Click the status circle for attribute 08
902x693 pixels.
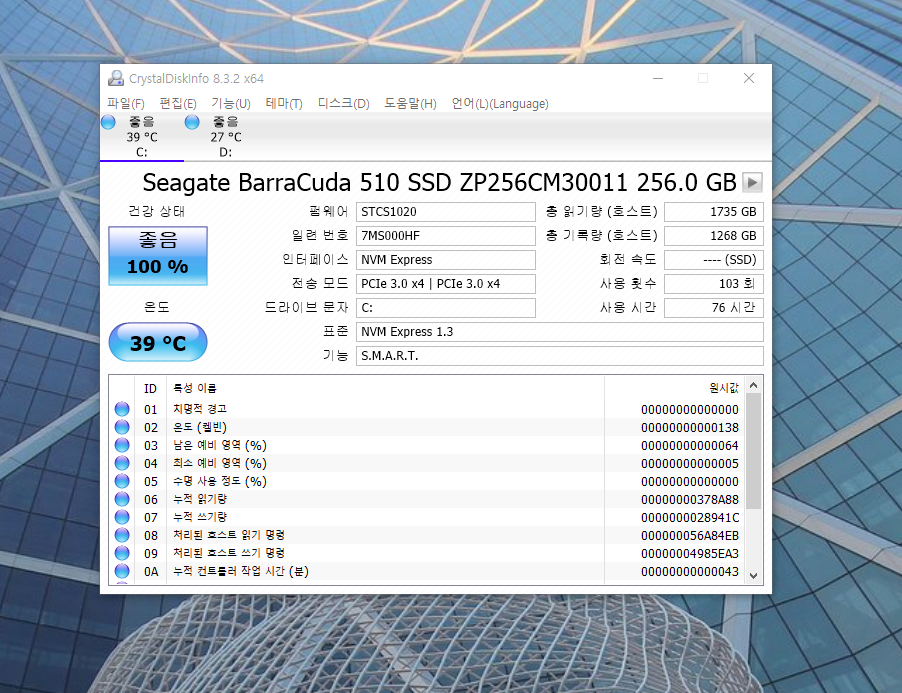tap(122, 535)
